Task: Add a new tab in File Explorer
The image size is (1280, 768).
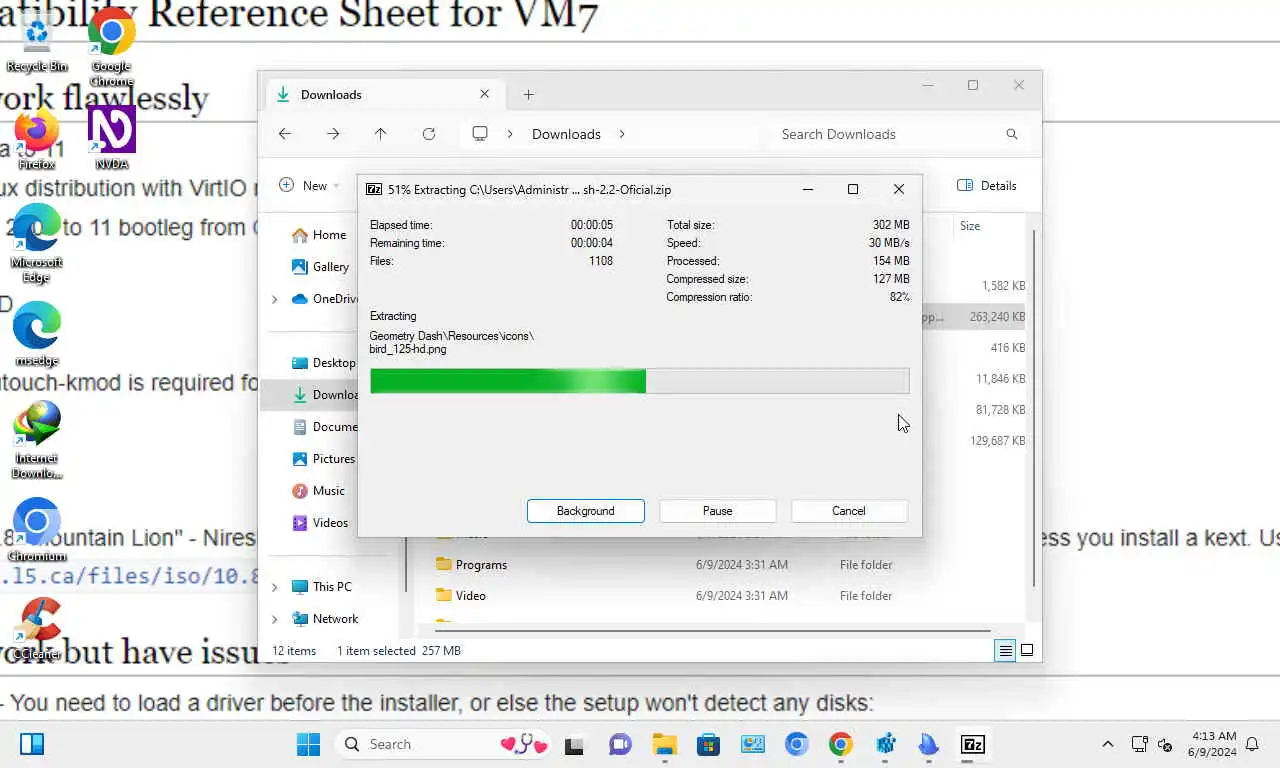Action: point(529,95)
